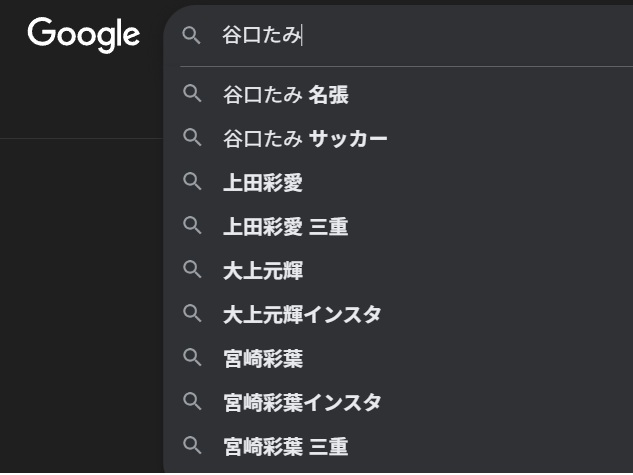Click the search icon in the search box
Image resolution: width=633 pixels, height=475 pixels.
pos(192,36)
